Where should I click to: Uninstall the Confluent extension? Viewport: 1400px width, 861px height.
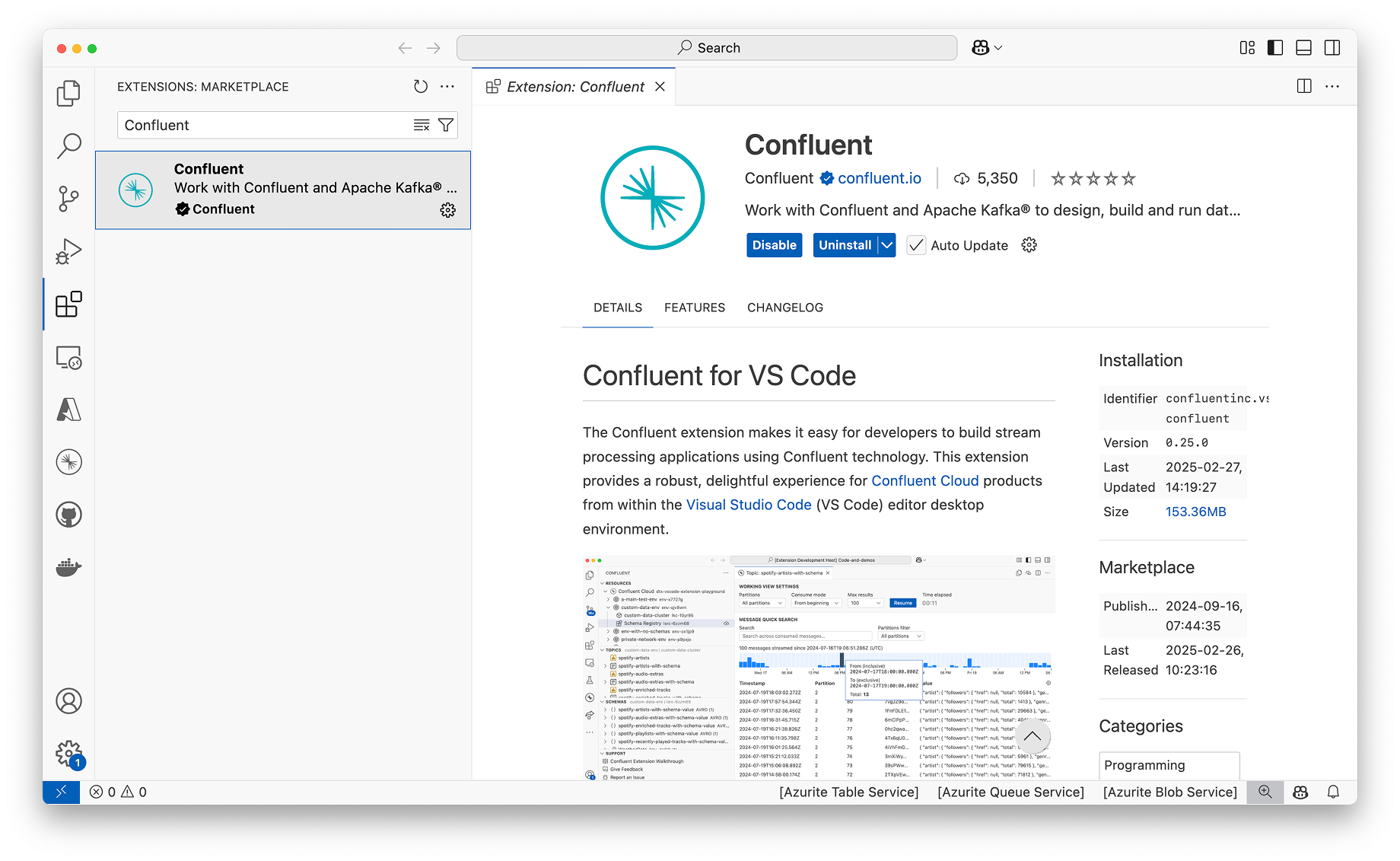[845, 245]
